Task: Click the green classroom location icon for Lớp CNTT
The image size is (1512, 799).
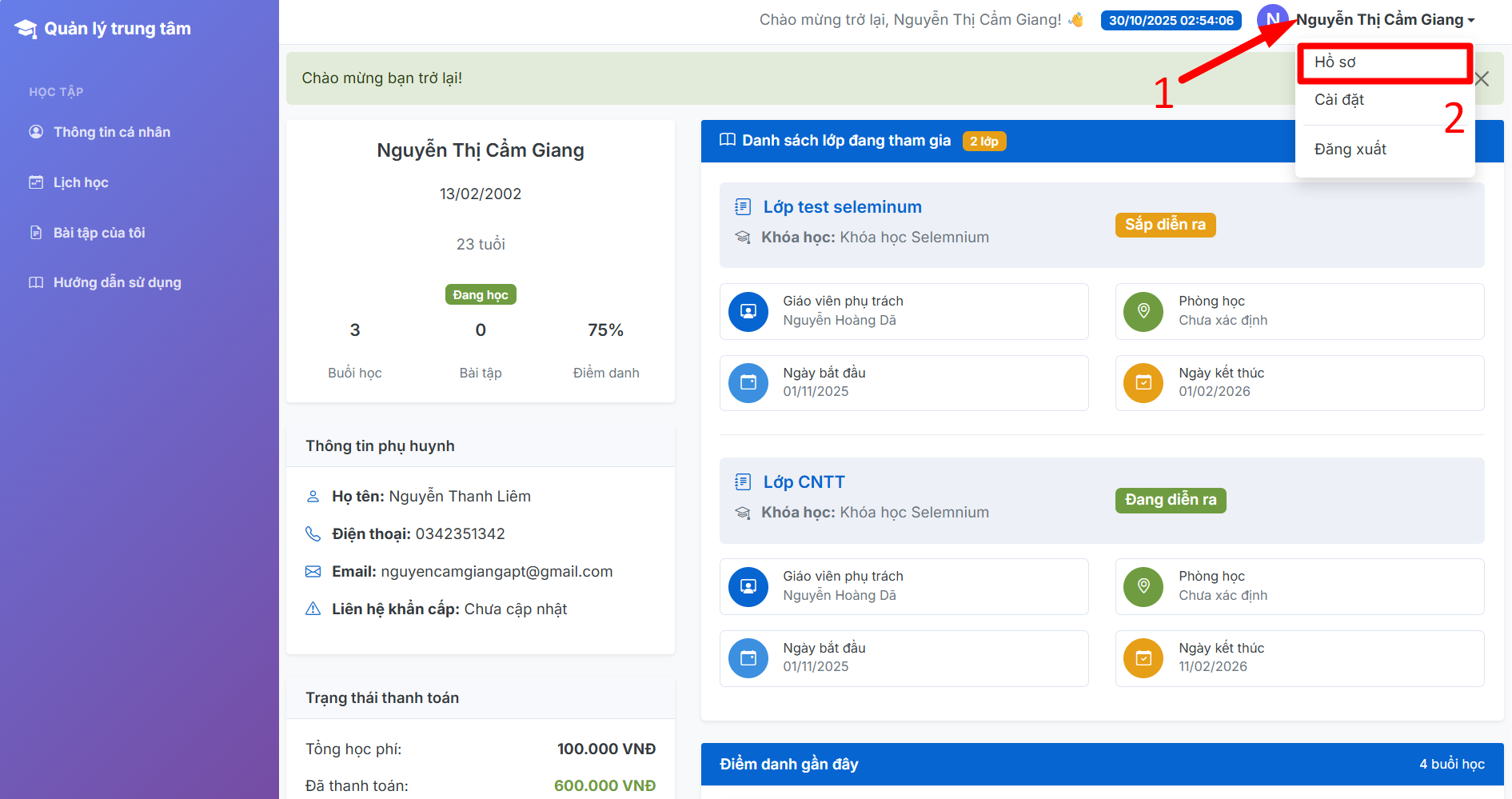Action: (x=1143, y=586)
